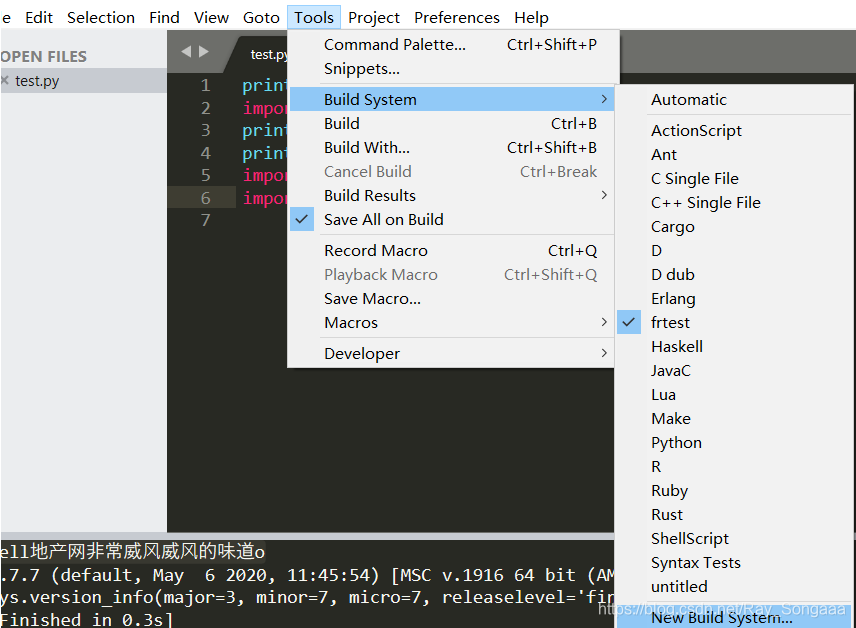Go to previous tab with left arrow
The width and height of the screenshot is (856, 628).
pyautogui.click(x=186, y=51)
